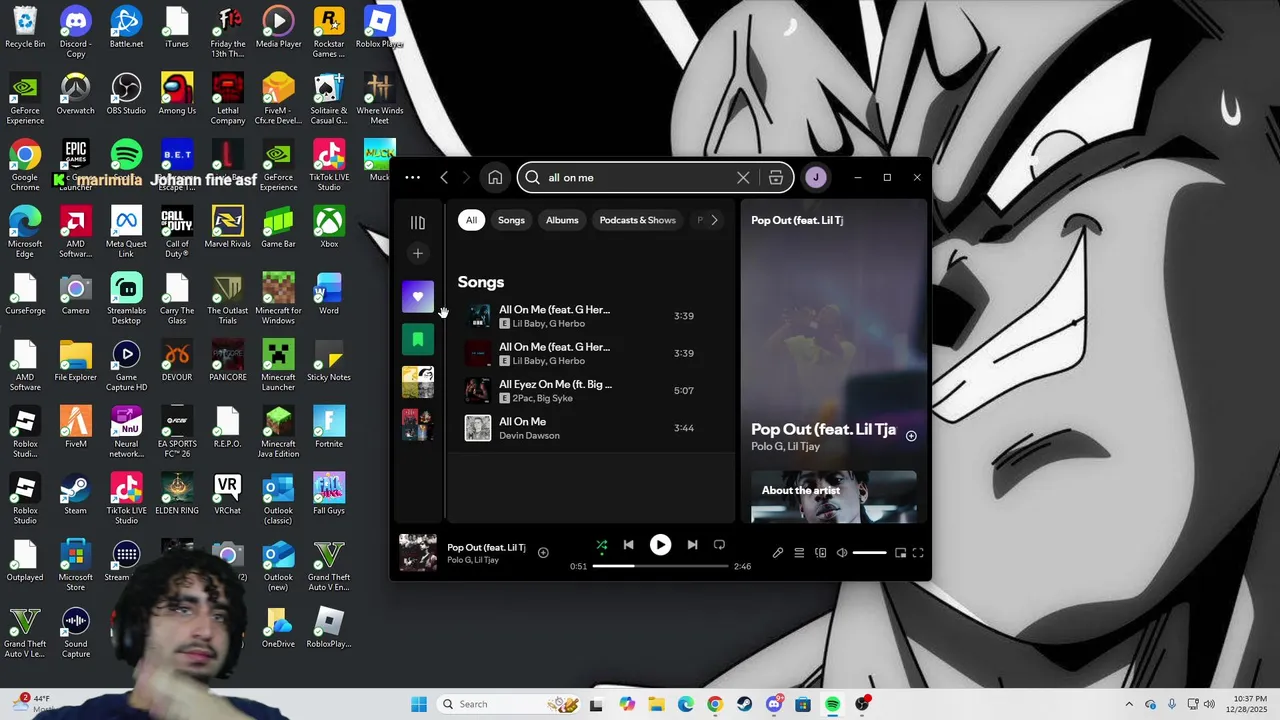Image resolution: width=1280 pixels, height=720 pixels.
Task: Clear the Spotify search field
Action: tap(743, 178)
